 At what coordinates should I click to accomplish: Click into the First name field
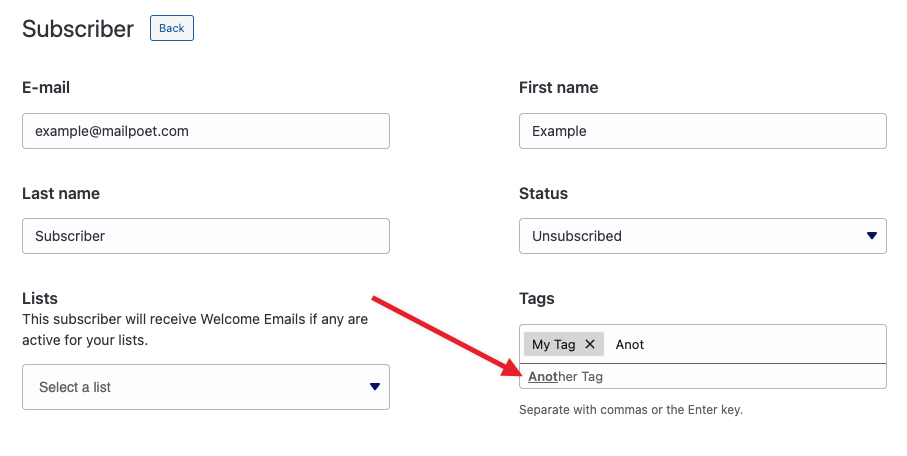(x=702, y=131)
